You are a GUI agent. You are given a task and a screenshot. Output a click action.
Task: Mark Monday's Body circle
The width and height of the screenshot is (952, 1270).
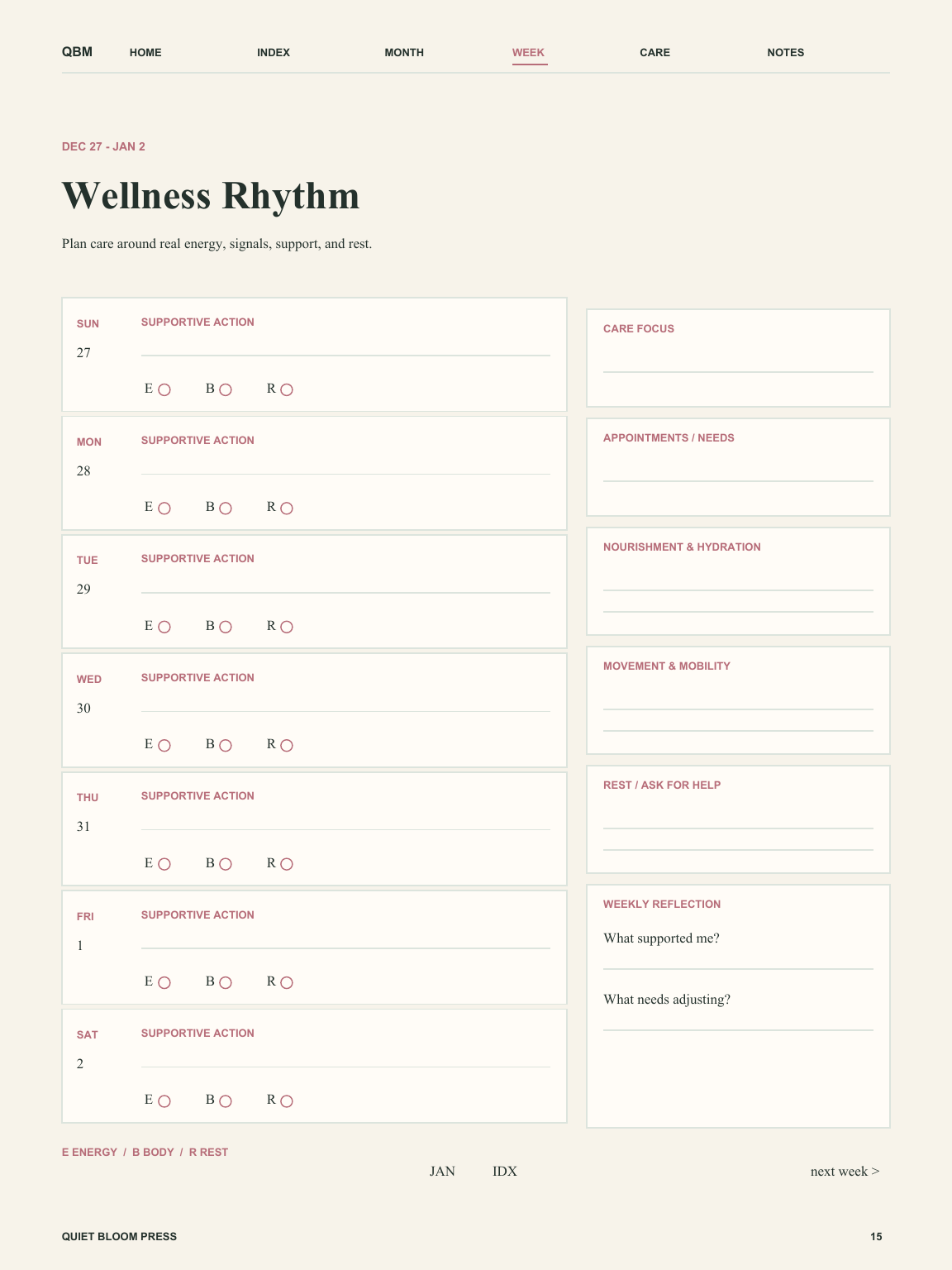click(226, 508)
